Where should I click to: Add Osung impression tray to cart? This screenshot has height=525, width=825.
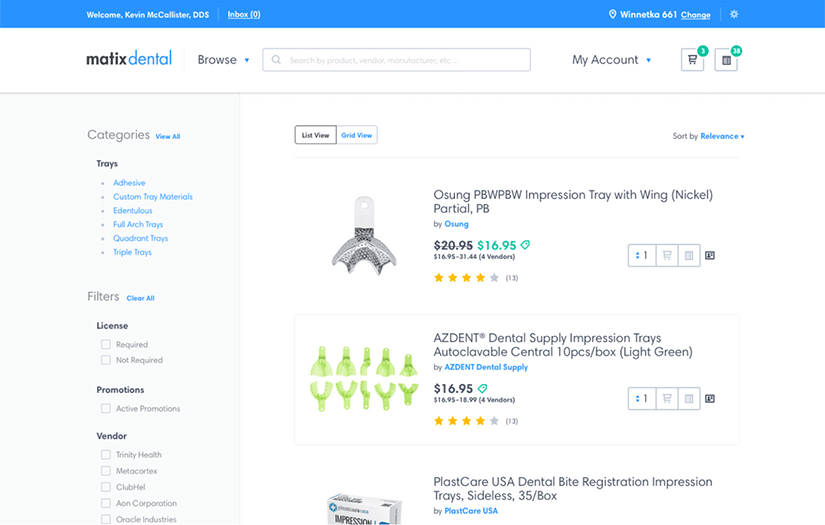[x=667, y=256]
